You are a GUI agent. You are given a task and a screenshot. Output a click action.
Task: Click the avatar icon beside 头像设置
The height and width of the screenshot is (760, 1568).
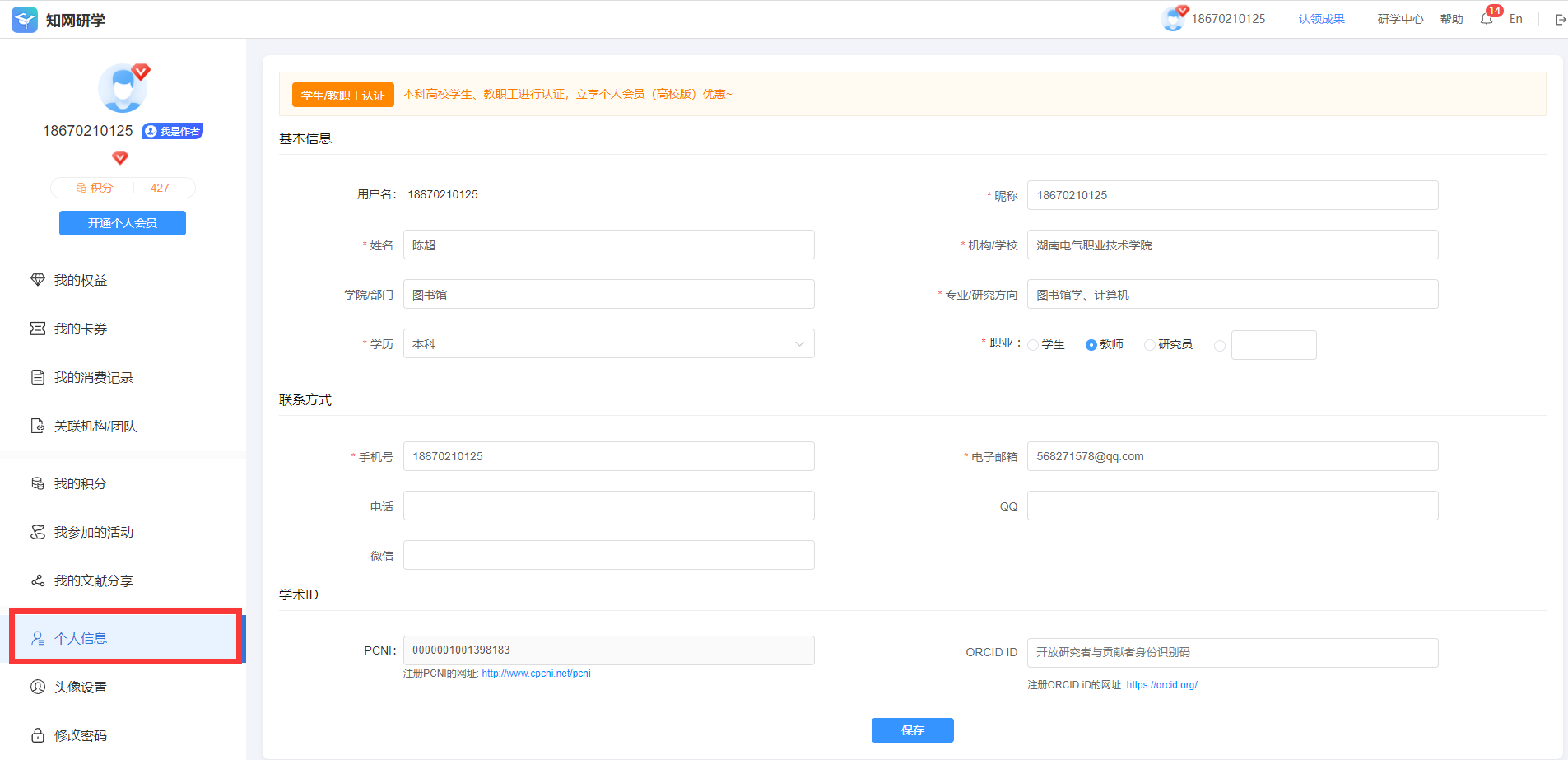(38, 687)
